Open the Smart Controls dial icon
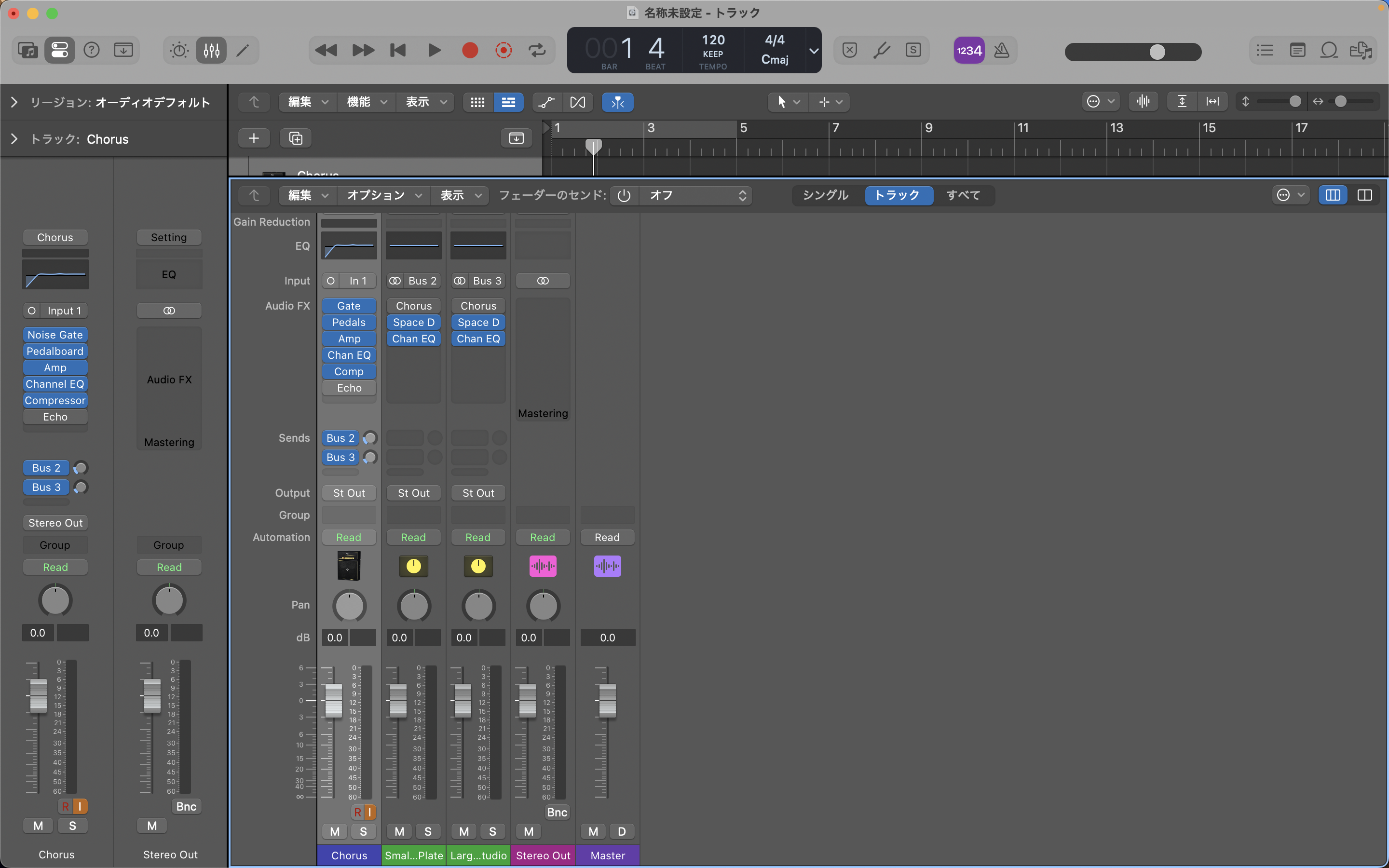Image resolution: width=1389 pixels, height=868 pixels. [179, 51]
